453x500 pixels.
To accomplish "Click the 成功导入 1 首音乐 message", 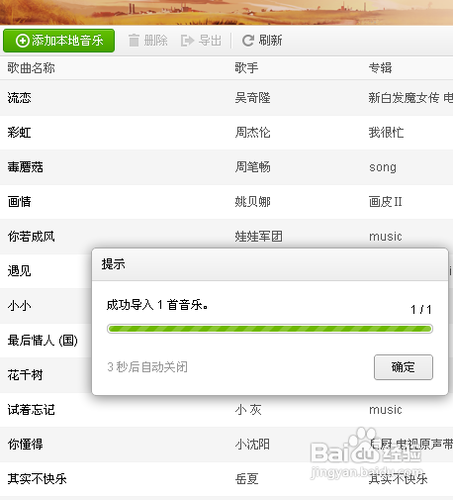I will coord(157,305).
